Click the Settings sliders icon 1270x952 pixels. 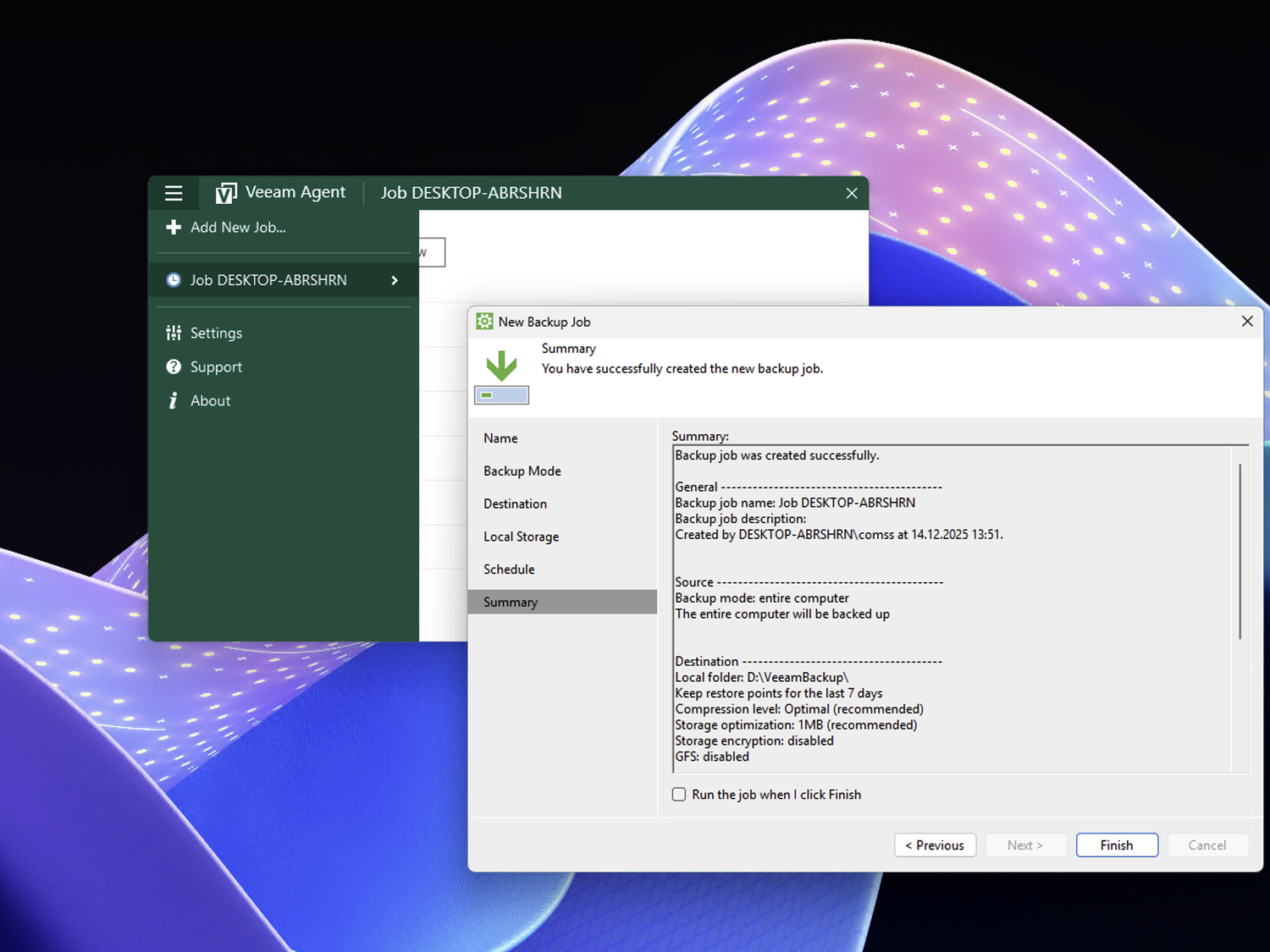pyautogui.click(x=174, y=333)
